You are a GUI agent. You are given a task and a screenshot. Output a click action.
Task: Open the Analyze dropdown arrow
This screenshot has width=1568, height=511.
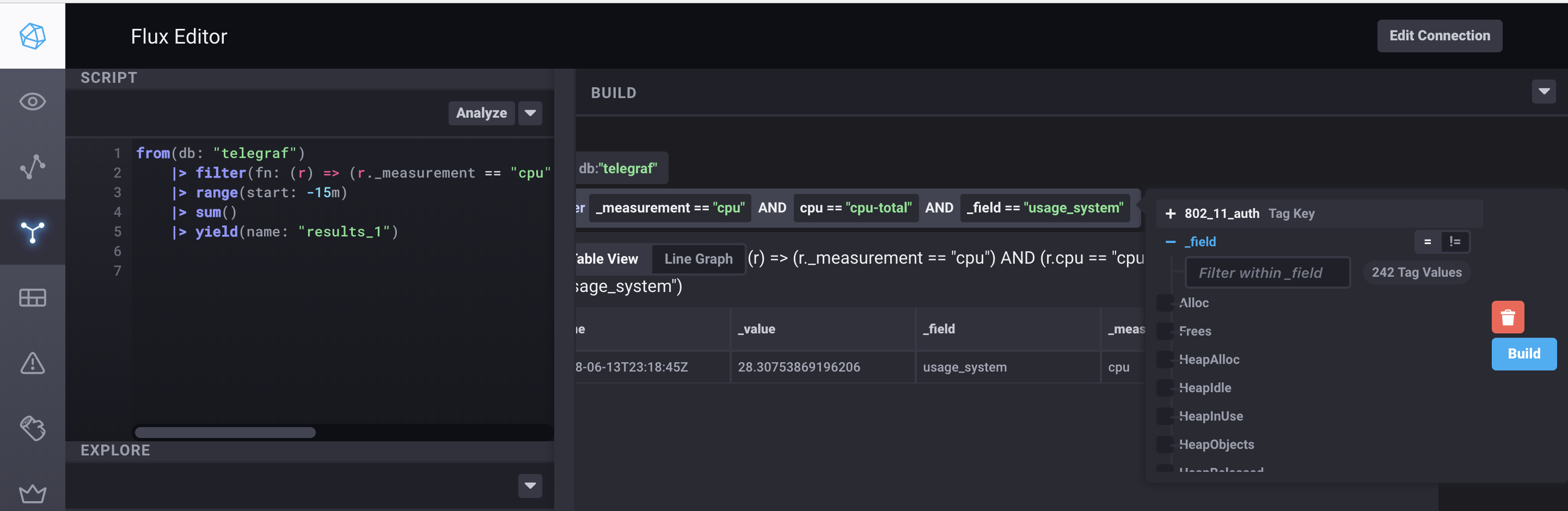coord(530,113)
